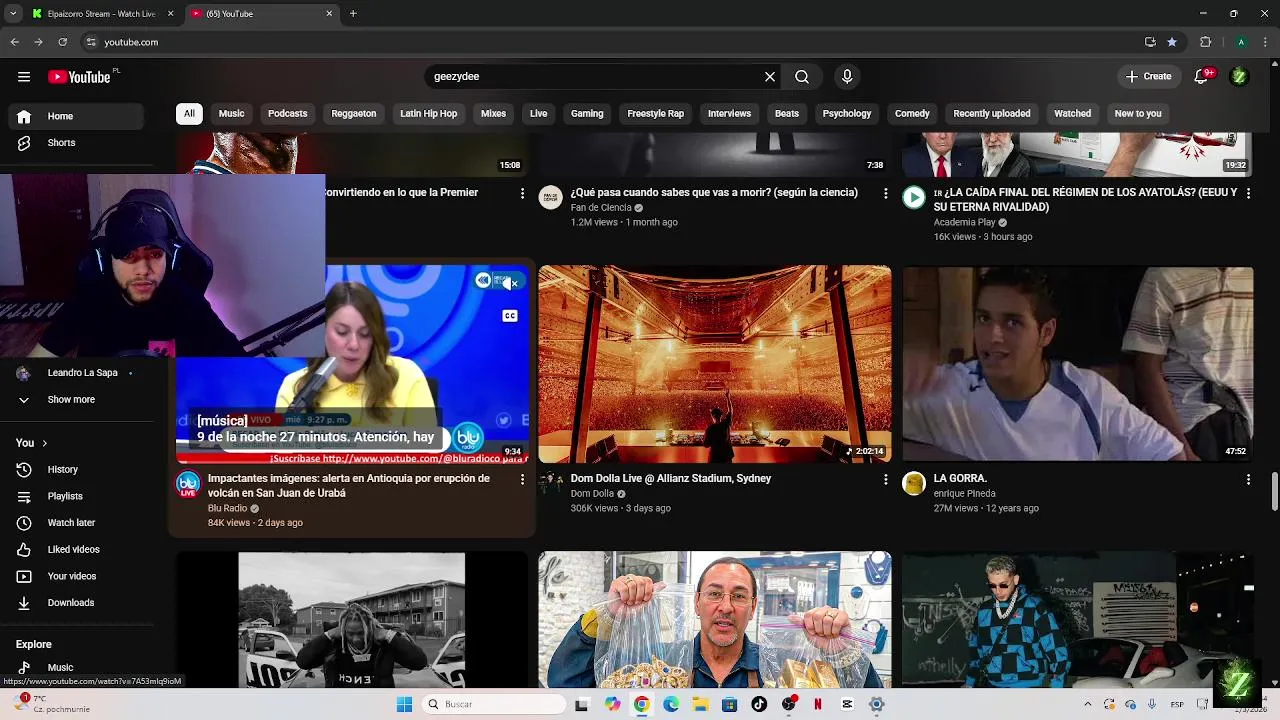Seek on the preview video progress bar
The image size is (1280, 720).
[x=352, y=463]
